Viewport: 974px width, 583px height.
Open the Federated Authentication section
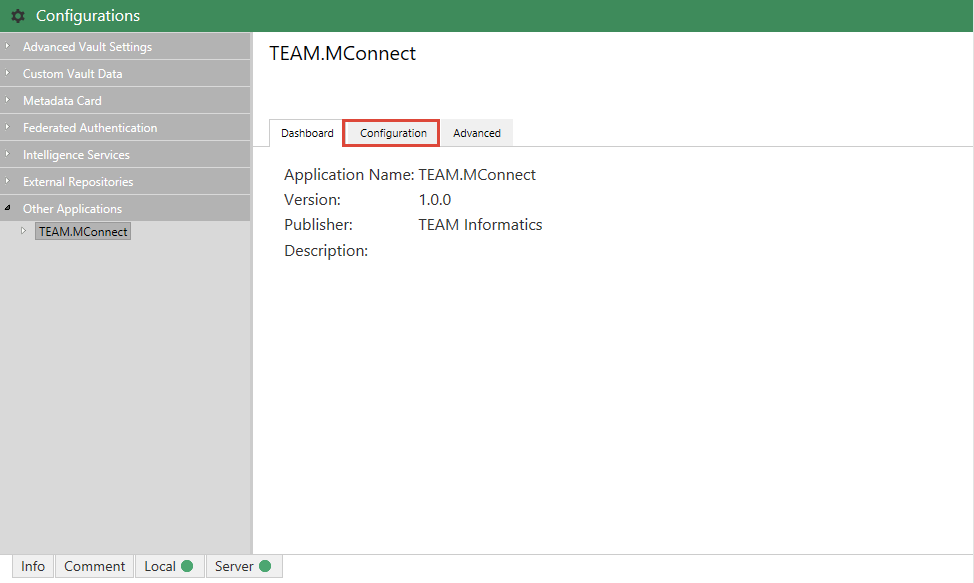[90, 128]
